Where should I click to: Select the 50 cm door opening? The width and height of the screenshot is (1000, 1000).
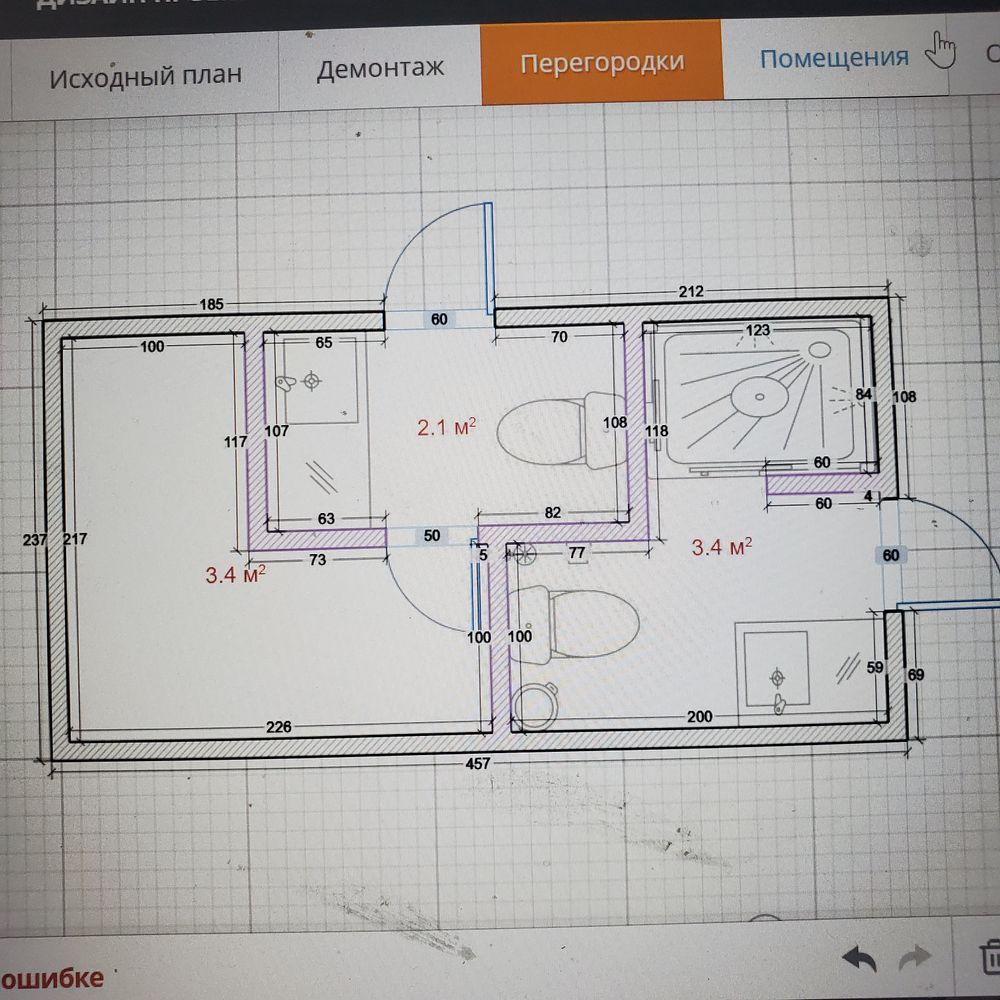coord(432,536)
